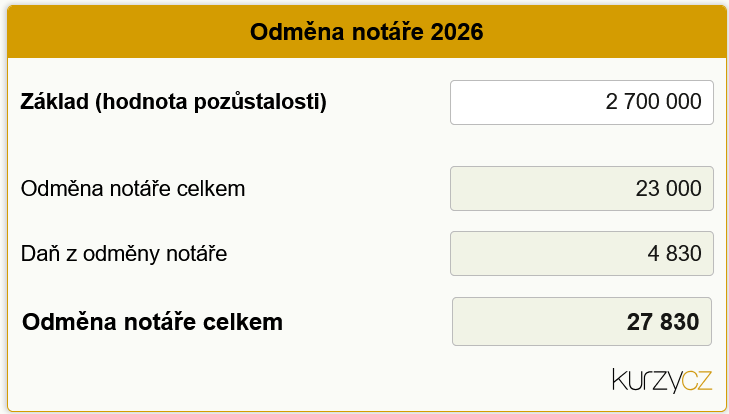Click the year 2026 in the header
The image size is (729, 414).
point(457,32)
